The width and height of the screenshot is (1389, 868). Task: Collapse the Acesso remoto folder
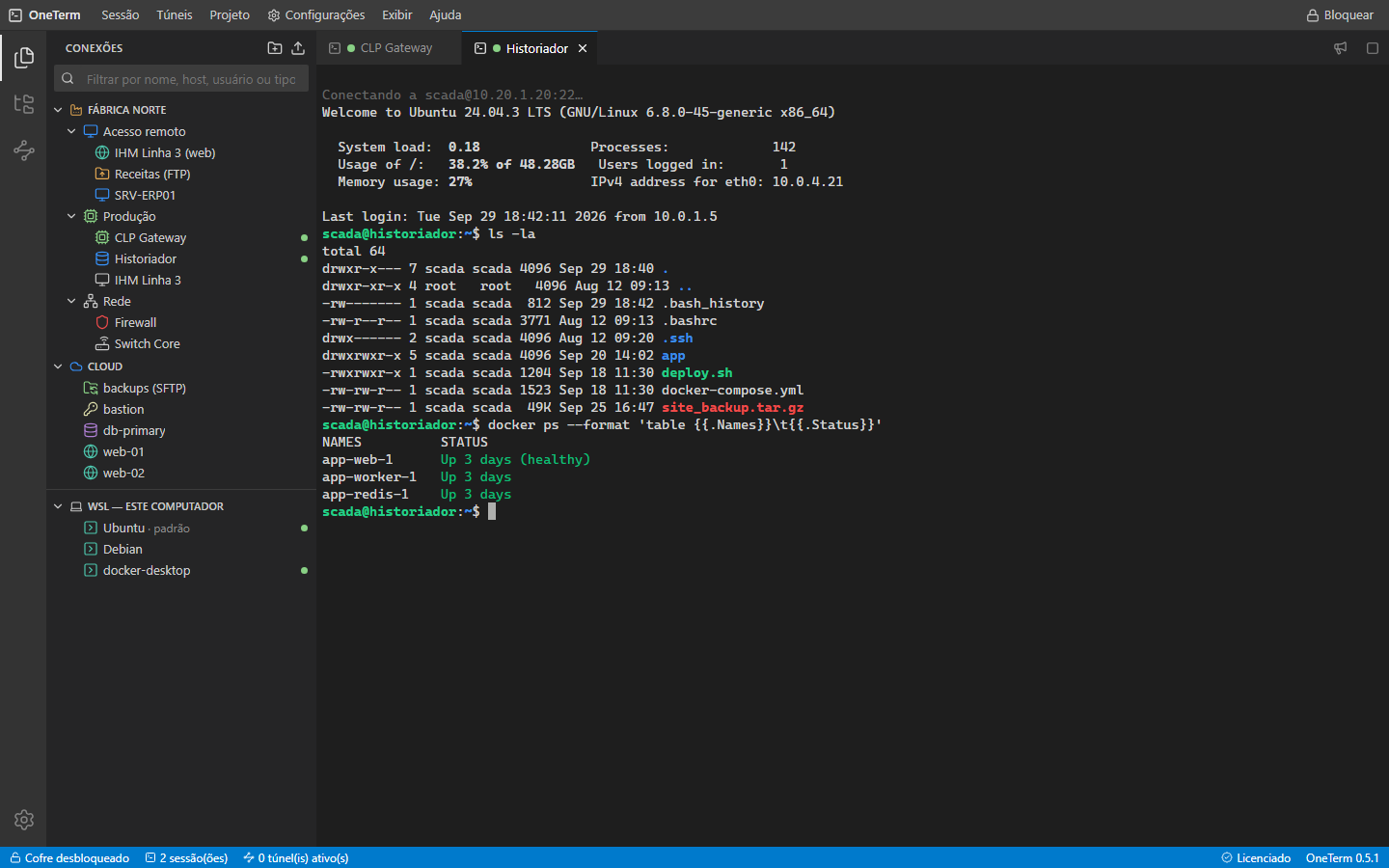pos(71,131)
